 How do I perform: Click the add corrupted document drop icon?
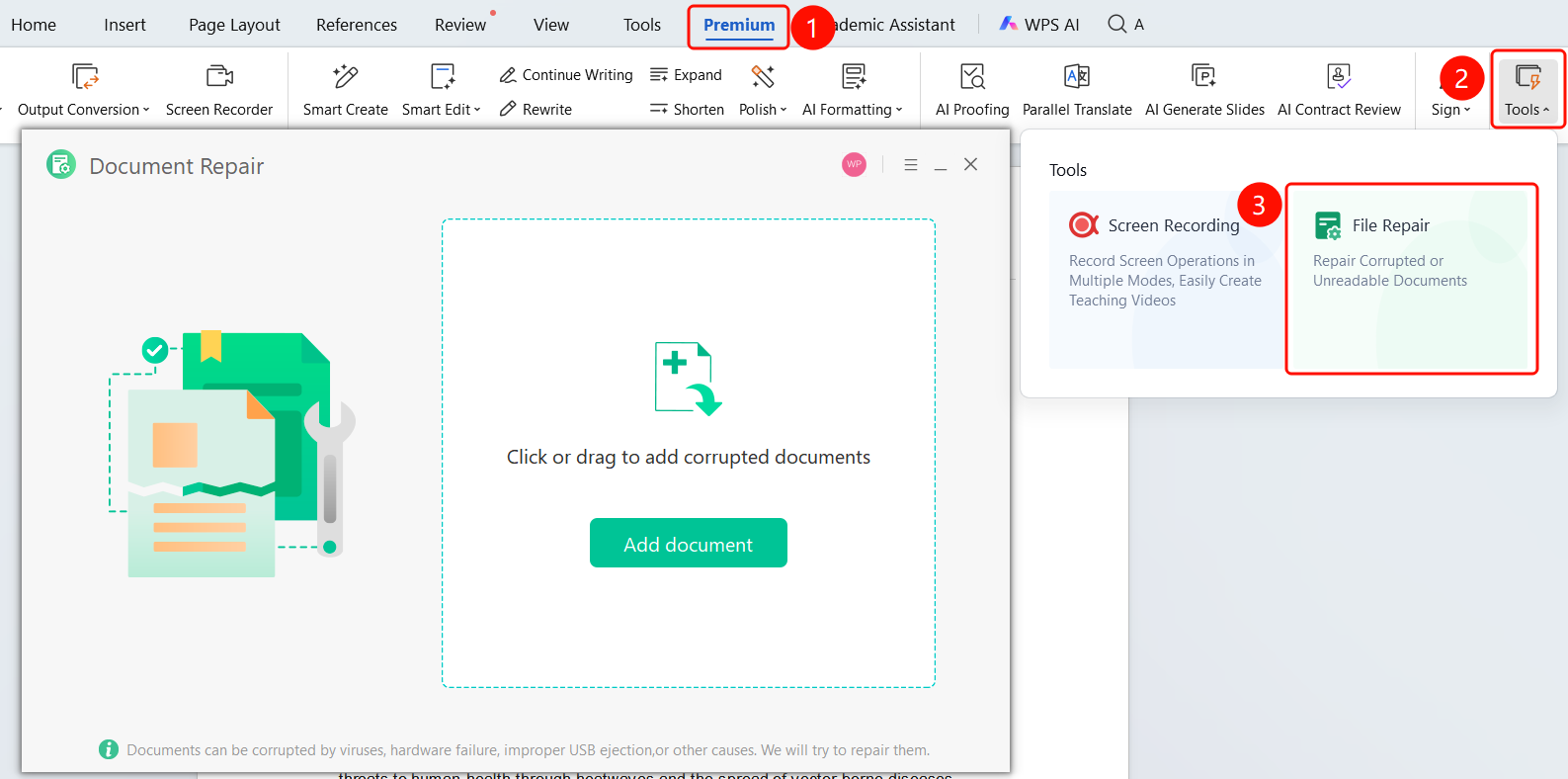pos(689,379)
